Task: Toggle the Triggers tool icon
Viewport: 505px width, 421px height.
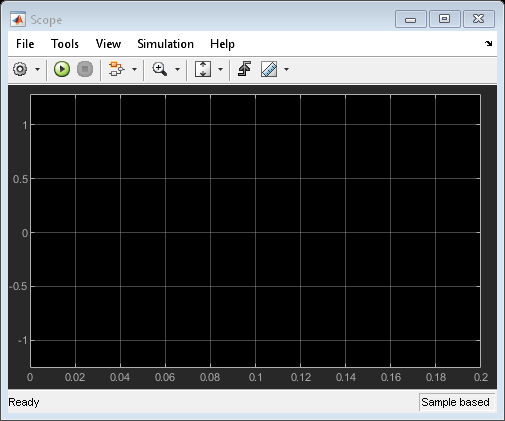Action: (x=244, y=69)
